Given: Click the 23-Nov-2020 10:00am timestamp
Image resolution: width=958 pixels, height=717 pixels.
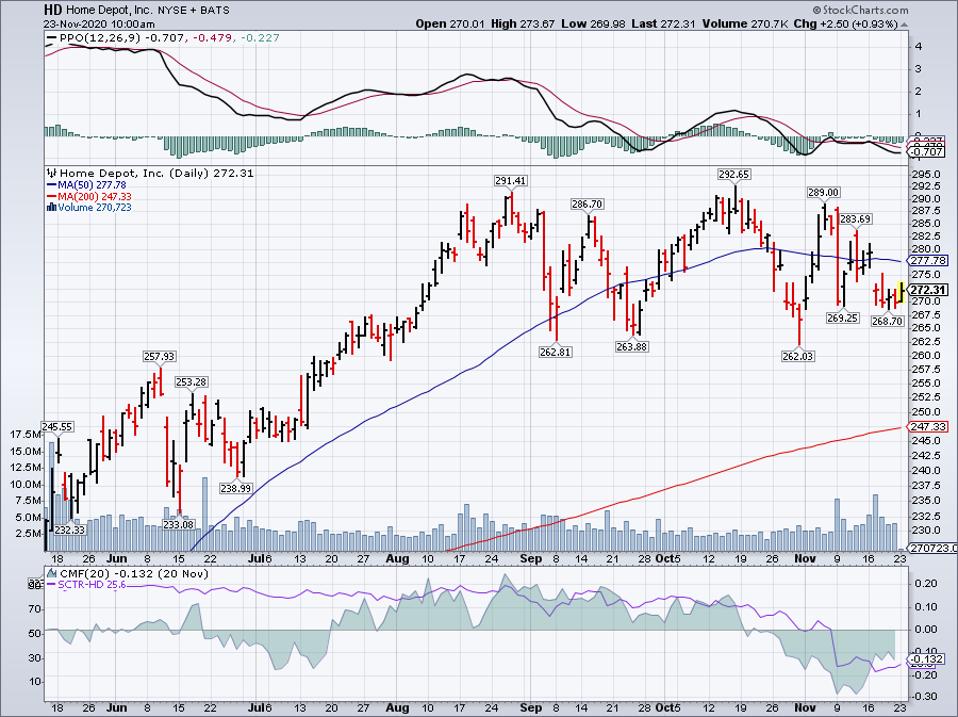Looking at the screenshot, I should coord(100,24).
